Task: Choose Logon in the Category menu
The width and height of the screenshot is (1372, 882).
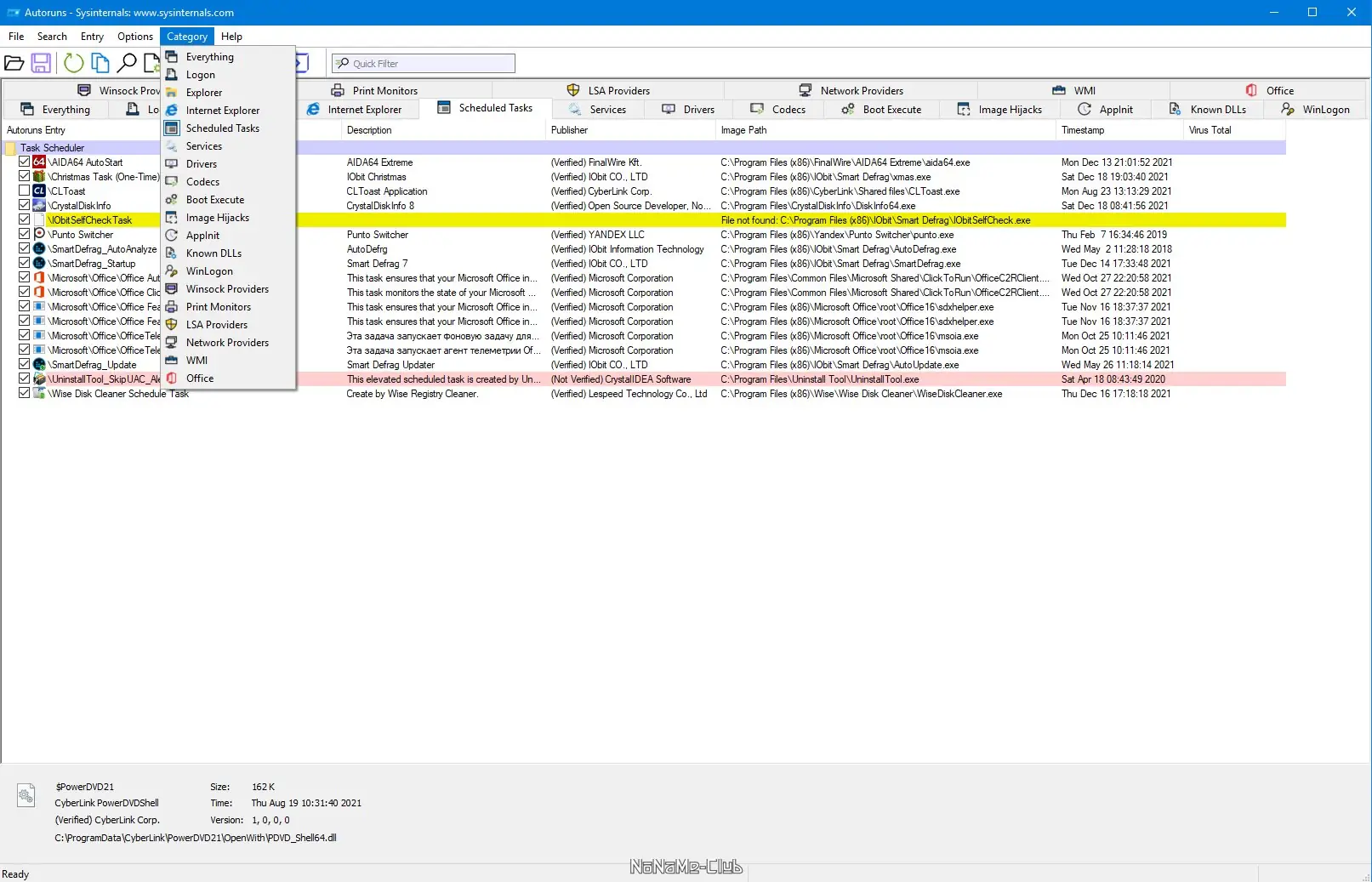Action: [228, 75]
